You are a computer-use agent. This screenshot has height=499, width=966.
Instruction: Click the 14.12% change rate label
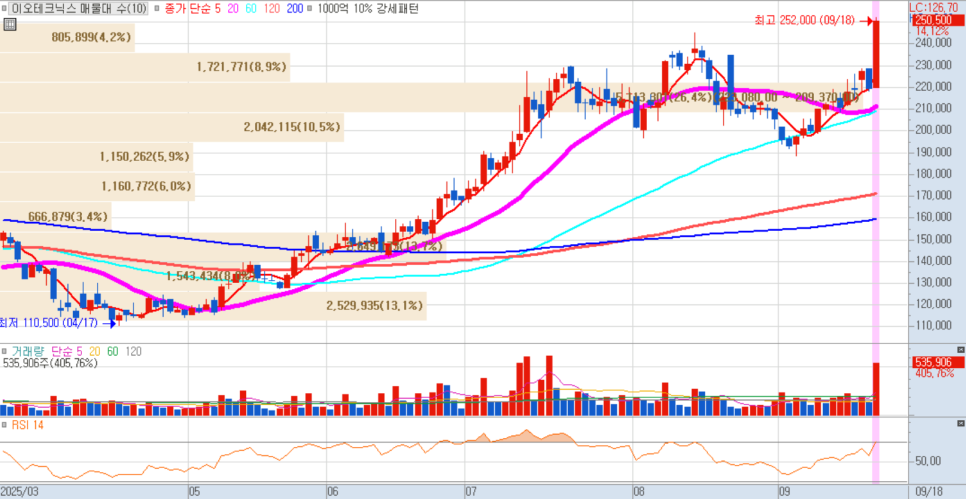(x=933, y=31)
